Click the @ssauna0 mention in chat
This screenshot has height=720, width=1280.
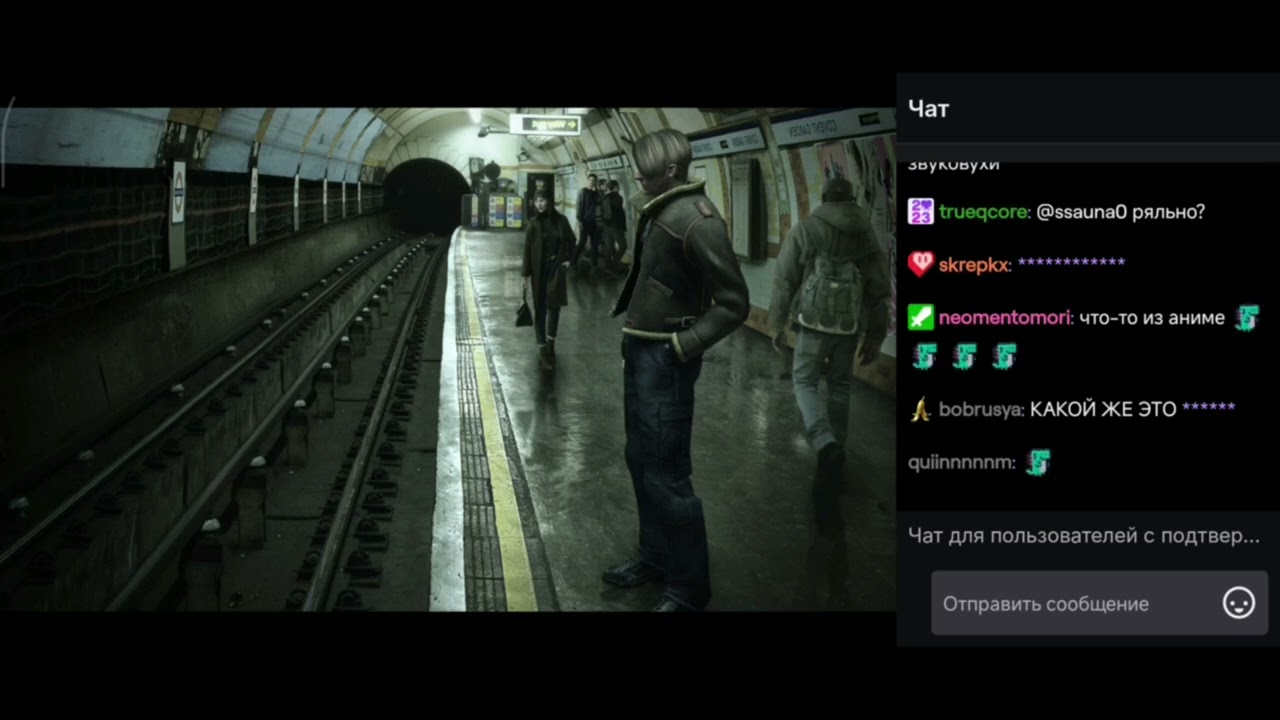(1081, 212)
